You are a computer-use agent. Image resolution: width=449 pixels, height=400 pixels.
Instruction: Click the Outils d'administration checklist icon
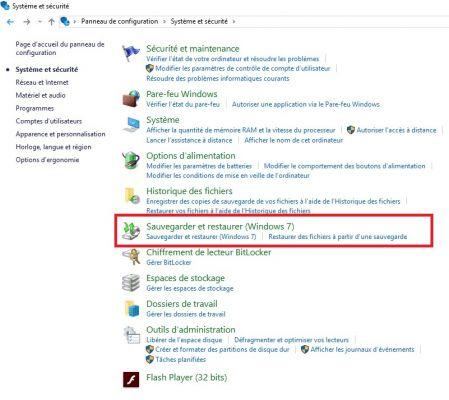tap(132, 335)
